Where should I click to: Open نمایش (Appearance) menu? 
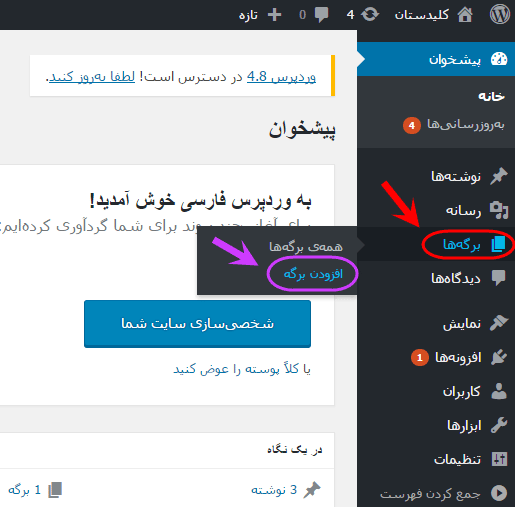[x=462, y=324]
